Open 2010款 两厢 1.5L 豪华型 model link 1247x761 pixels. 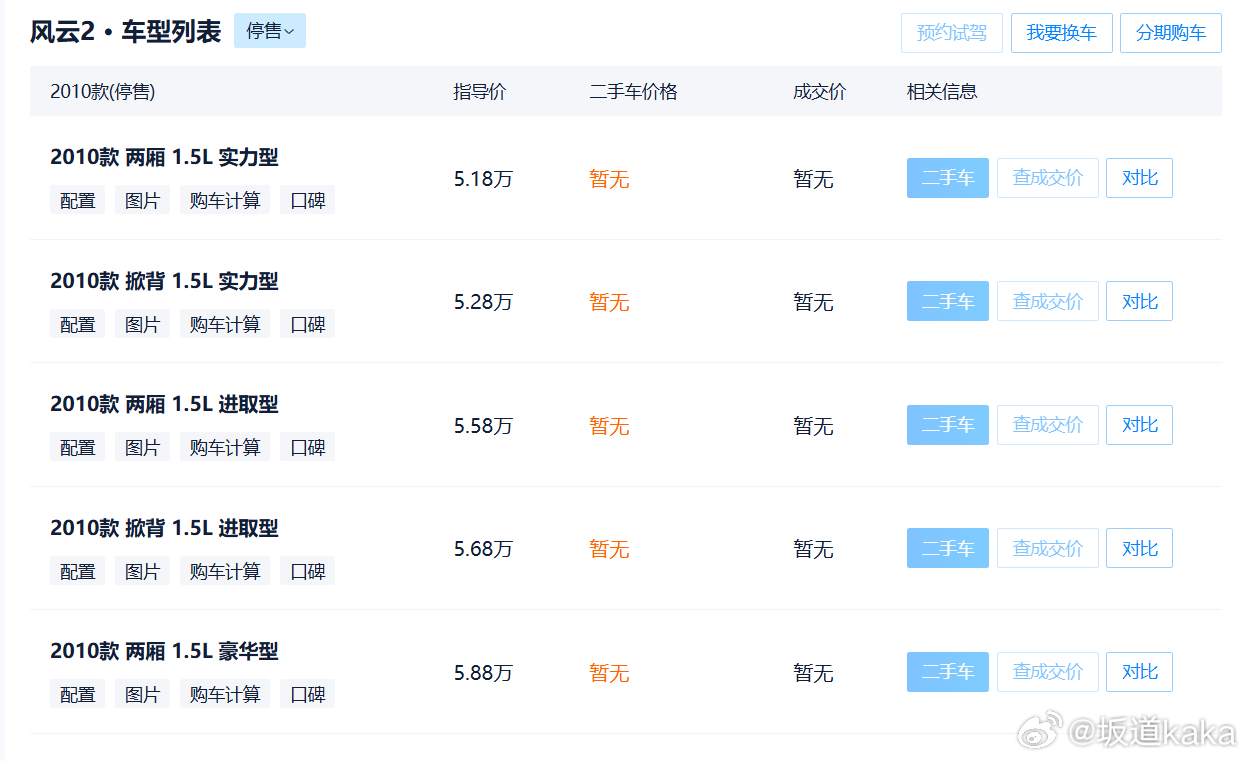click(x=165, y=651)
